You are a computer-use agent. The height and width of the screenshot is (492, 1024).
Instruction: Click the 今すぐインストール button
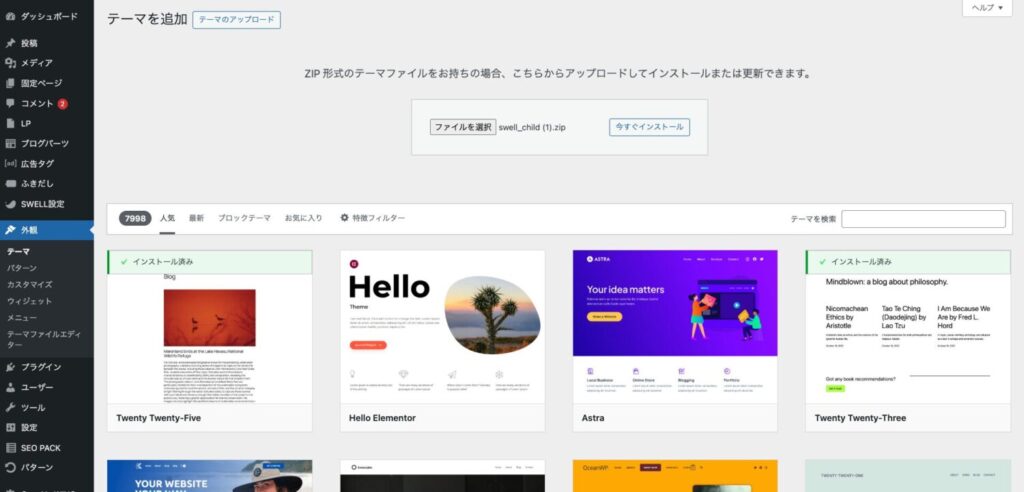[x=649, y=127]
